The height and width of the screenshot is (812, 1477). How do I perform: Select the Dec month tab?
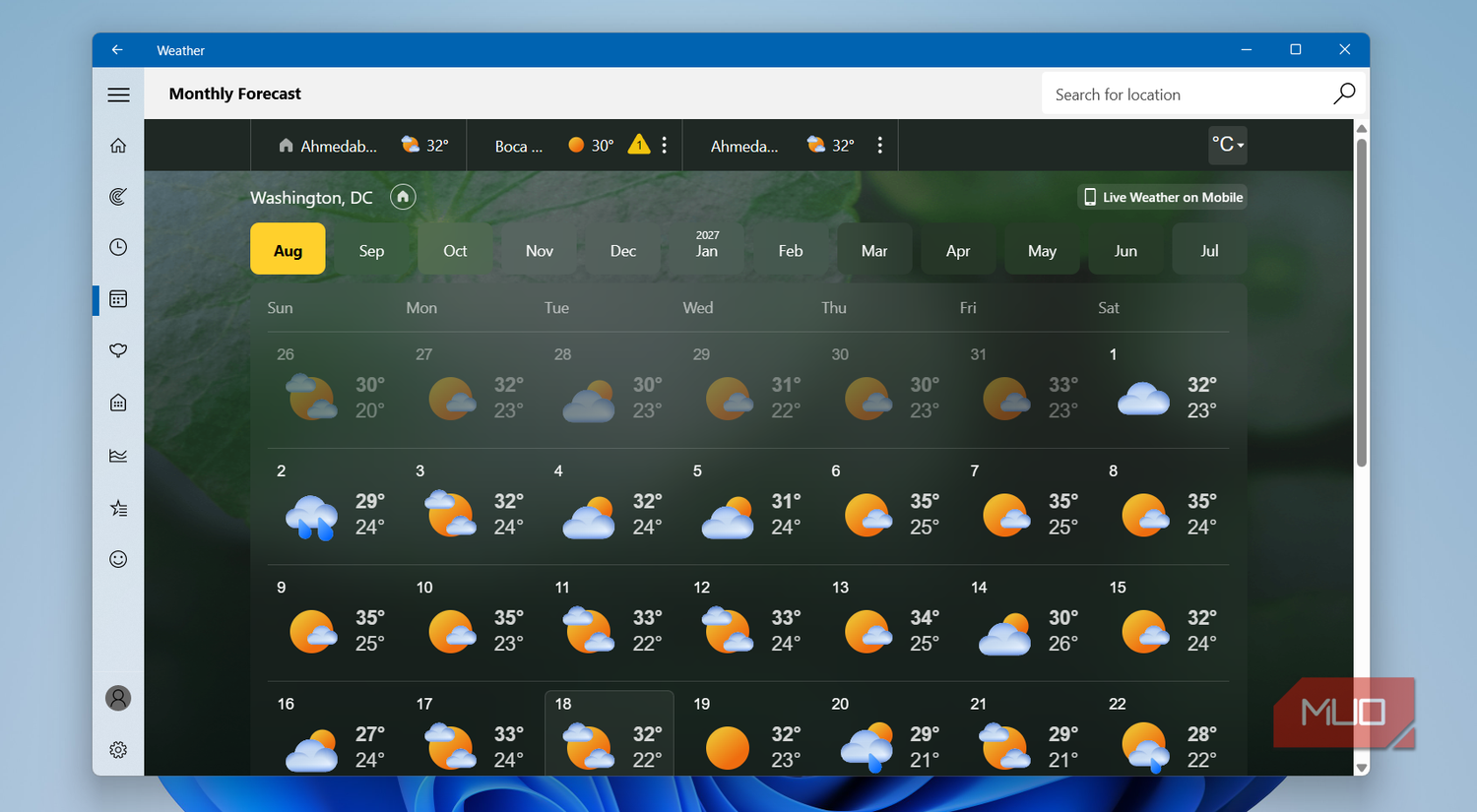[x=623, y=249]
